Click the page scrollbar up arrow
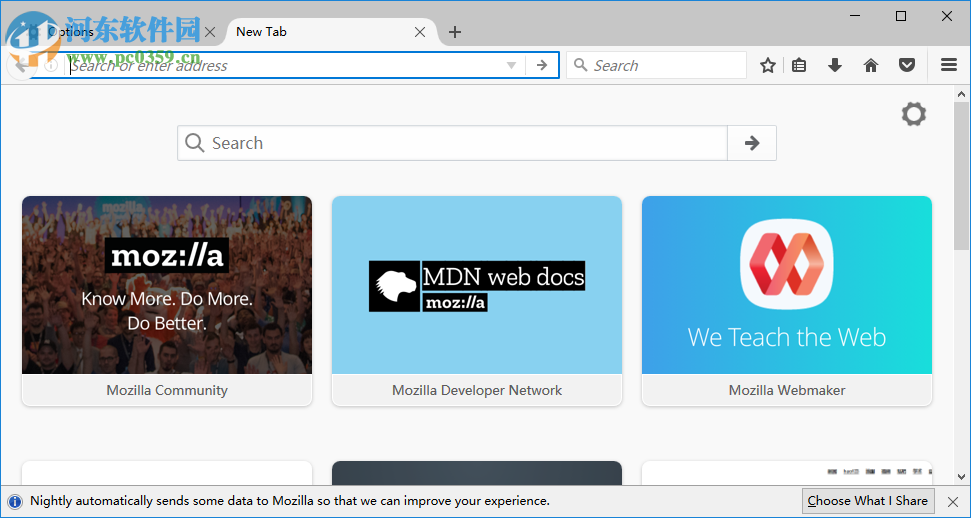The image size is (971, 518). click(961, 94)
